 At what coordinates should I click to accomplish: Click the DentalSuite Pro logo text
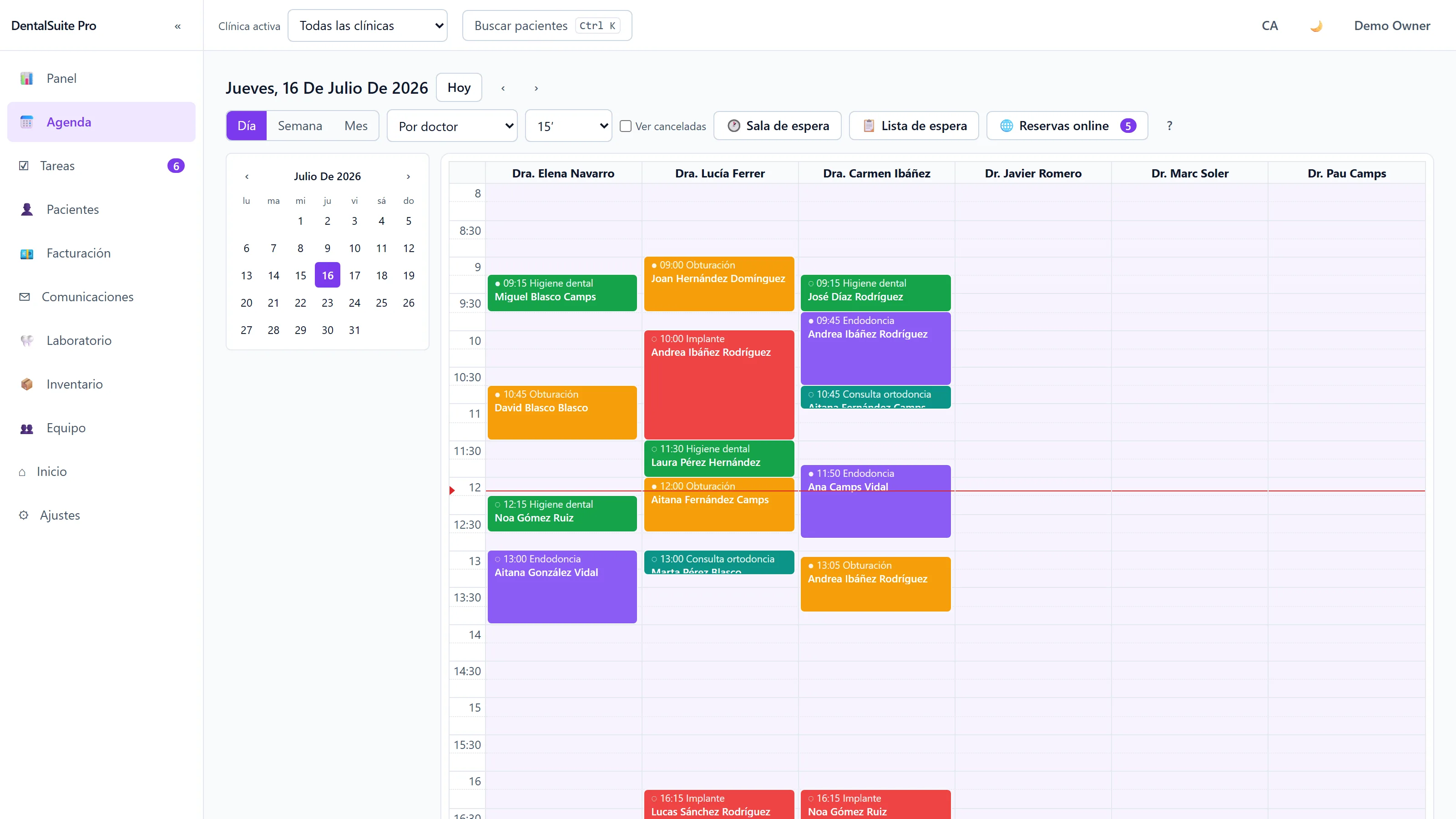(x=54, y=26)
